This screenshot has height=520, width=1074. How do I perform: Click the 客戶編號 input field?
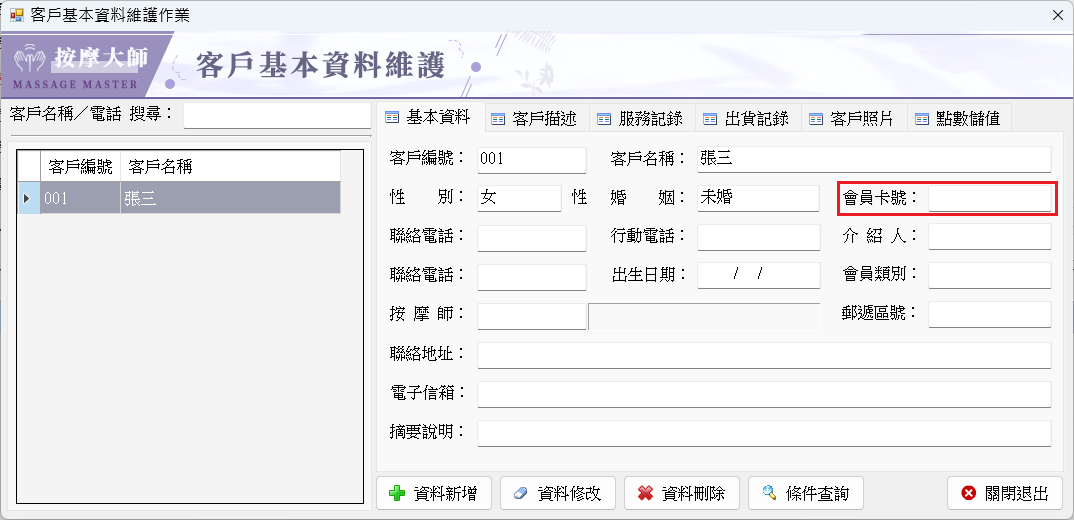[532, 160]
